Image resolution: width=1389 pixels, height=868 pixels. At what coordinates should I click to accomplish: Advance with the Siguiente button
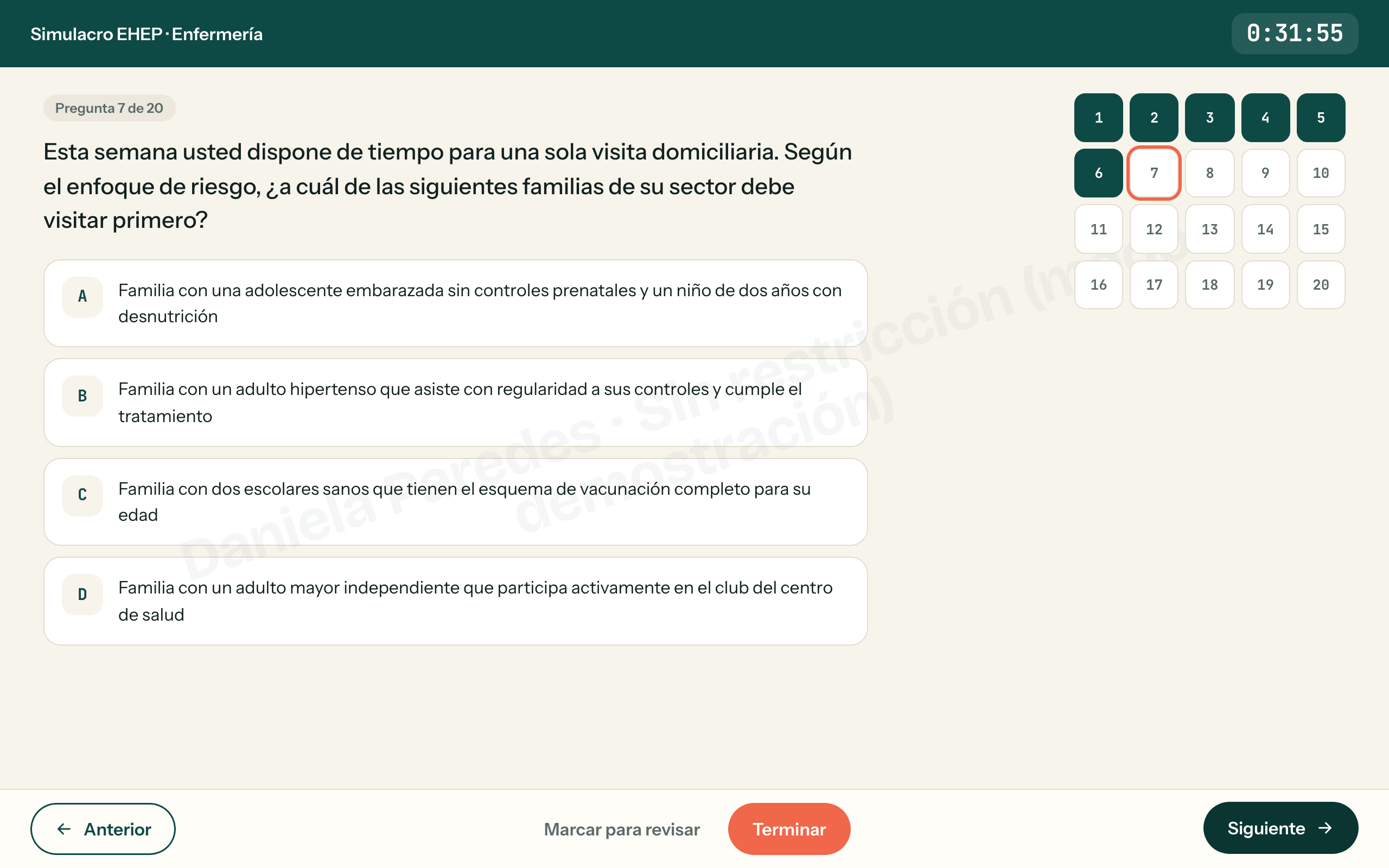(1280, 828)
